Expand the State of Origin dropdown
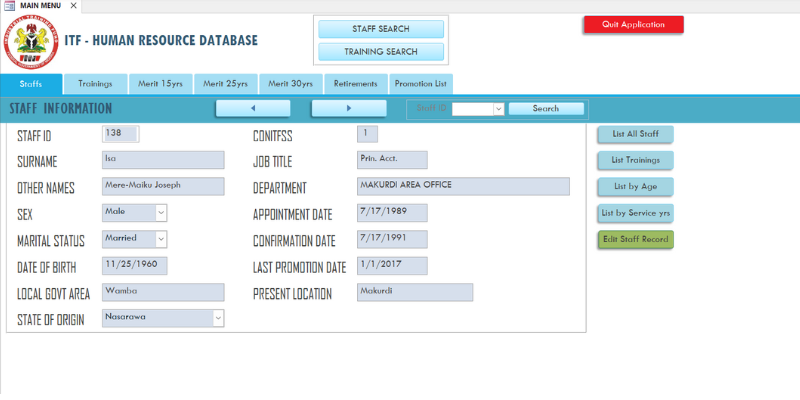Image resolution: width=800 pixels, height=400 pixels. click(217, 318)
